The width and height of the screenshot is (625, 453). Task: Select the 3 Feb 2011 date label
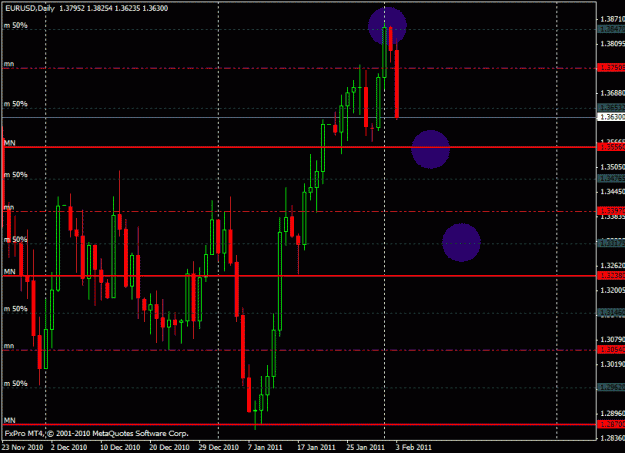click(x=413, y=447)
